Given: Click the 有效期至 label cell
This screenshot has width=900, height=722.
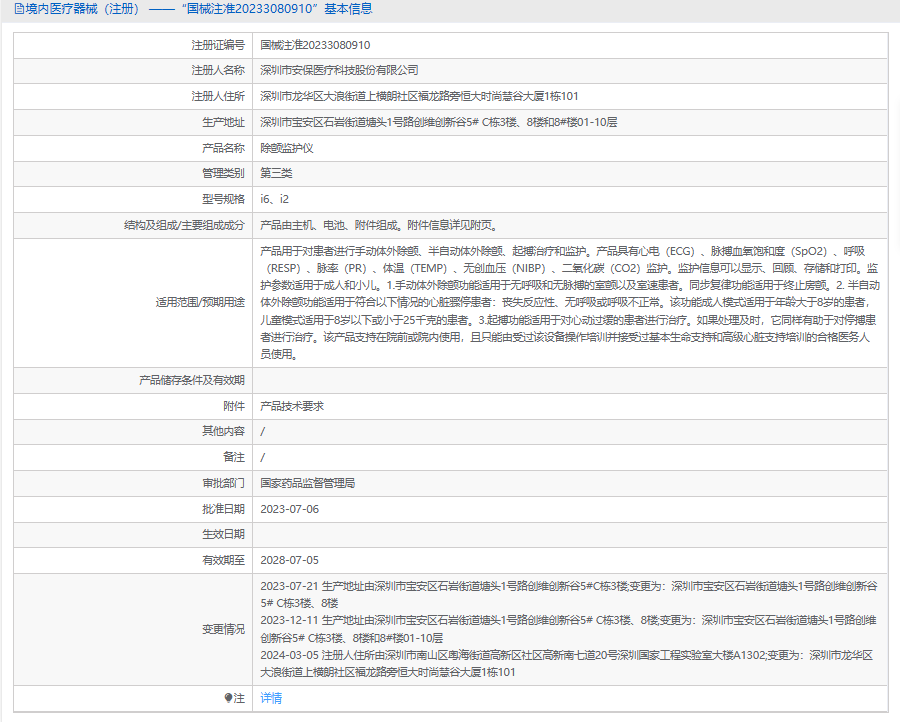Looking at the screenshot, I should (x=133, y=560).
